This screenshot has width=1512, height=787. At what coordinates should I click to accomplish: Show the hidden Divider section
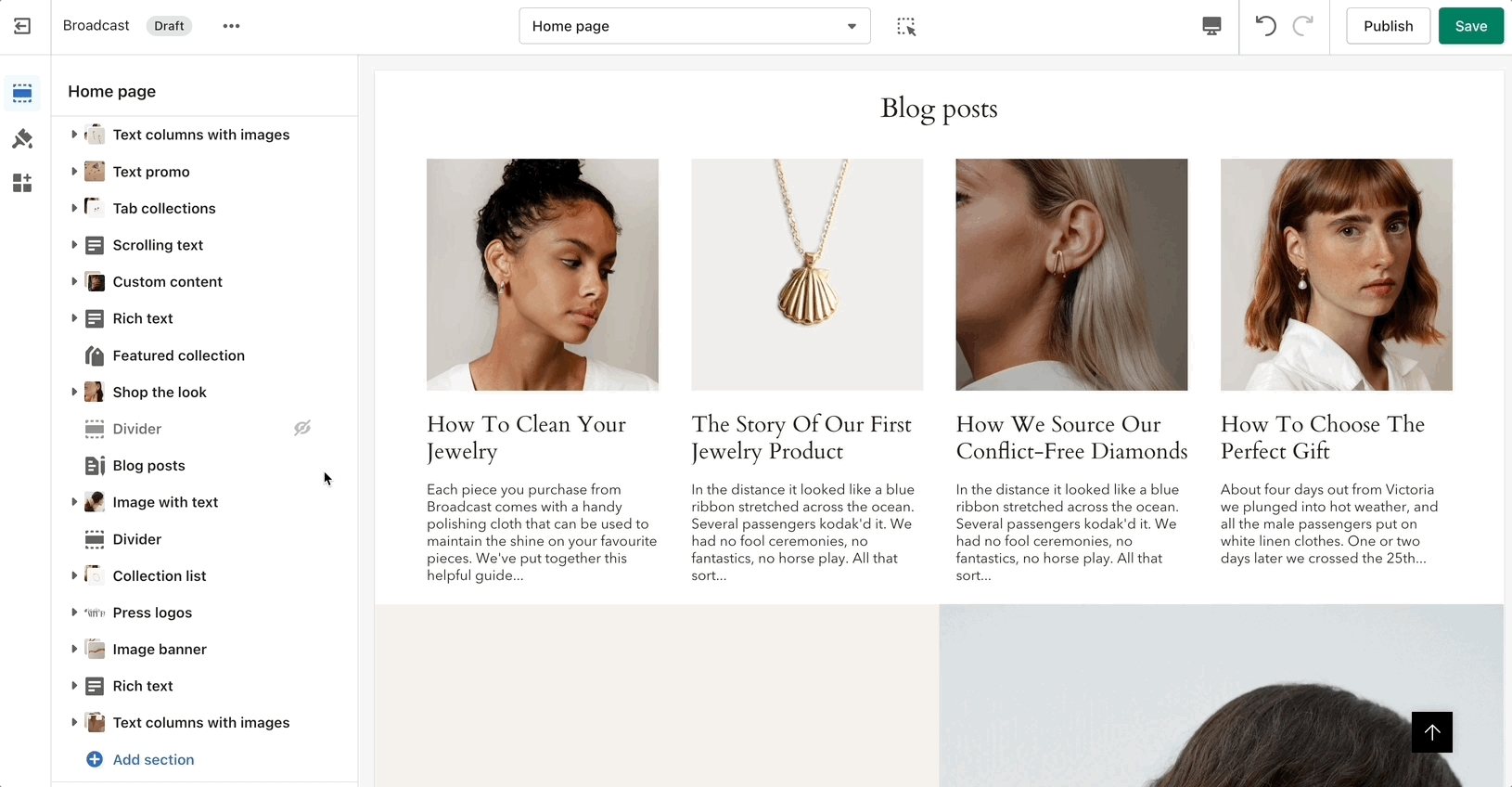pos(302,428)
